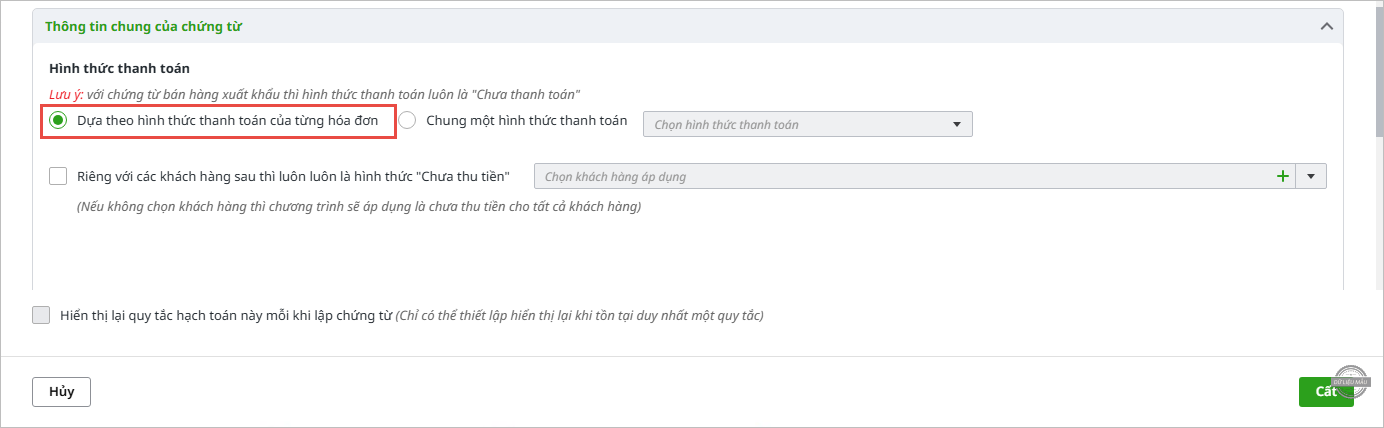Image resolution: width=1384 pixels, height=428 pixels.
Task: Click the red "Lưu ý" note text
Action: click(x=66, y=94)
